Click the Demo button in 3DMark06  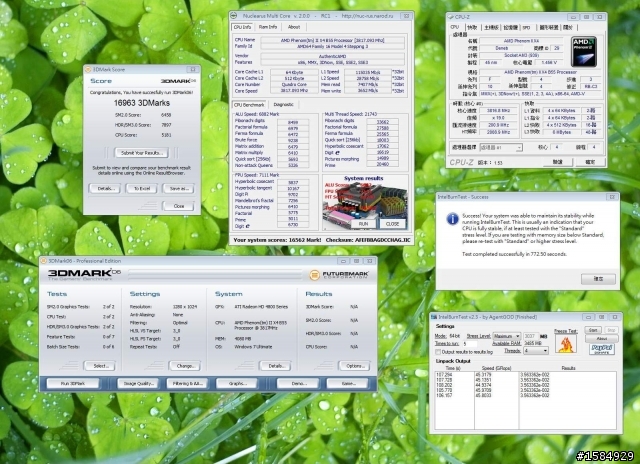click(298, 383)
